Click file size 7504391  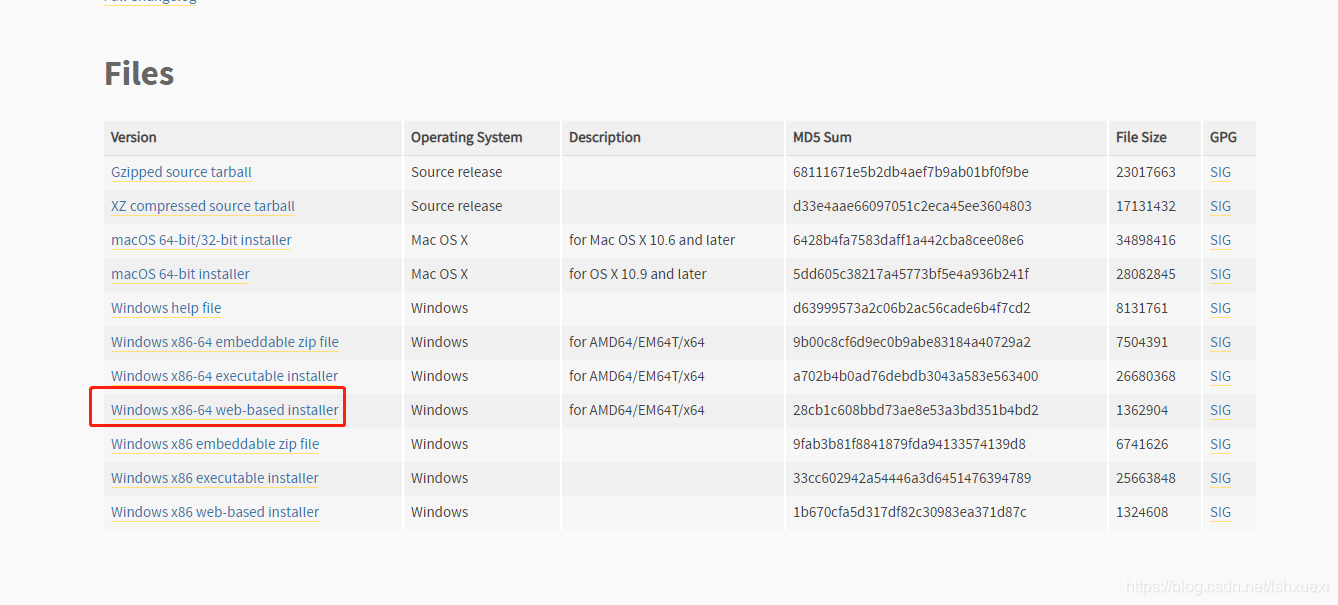click(1142, 342)
